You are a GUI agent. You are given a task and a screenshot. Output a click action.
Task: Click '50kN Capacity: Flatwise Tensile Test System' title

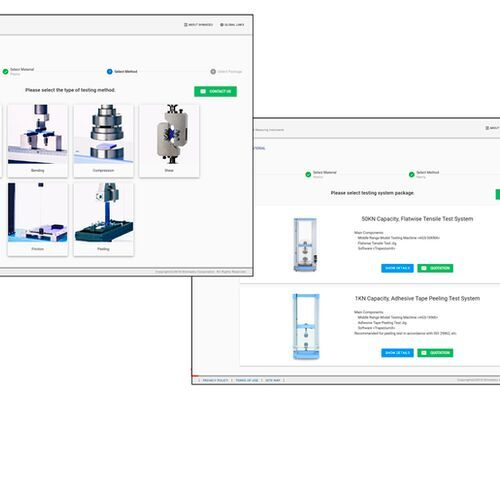click(417, 219)
